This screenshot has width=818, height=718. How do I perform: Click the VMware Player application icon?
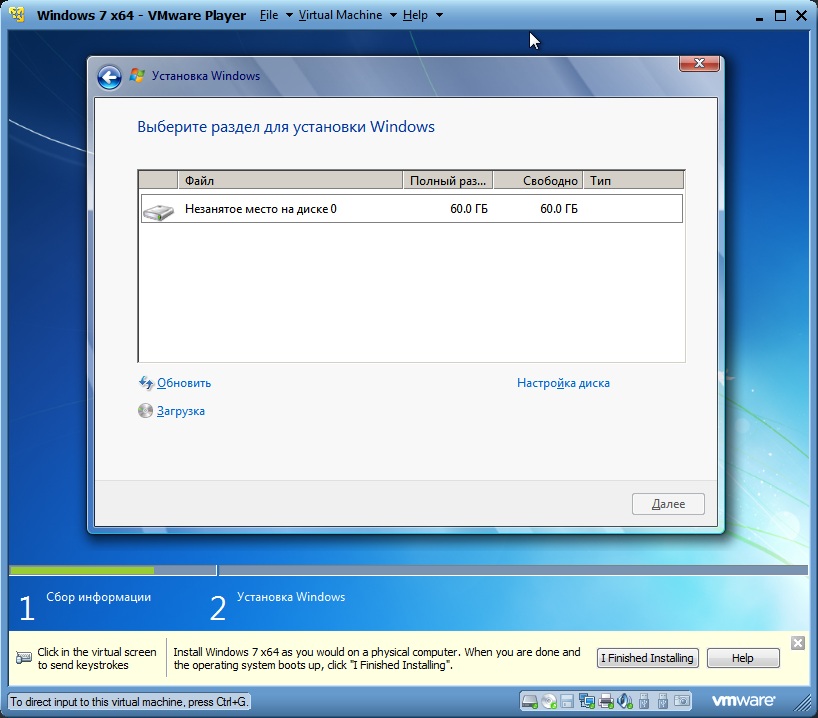coord(17,15)
